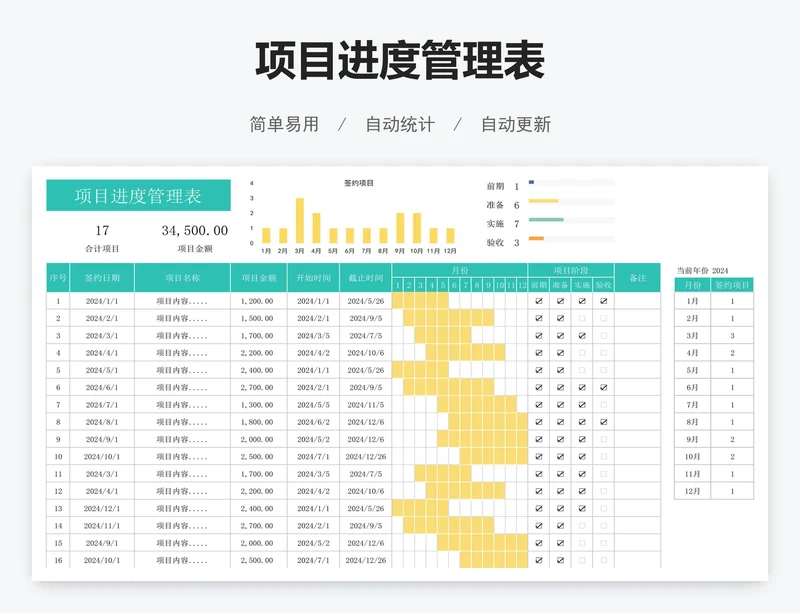Viewport: 800px width, 613px height.
Task: Click the 月份 header in the side table
Action: point(692,285)
